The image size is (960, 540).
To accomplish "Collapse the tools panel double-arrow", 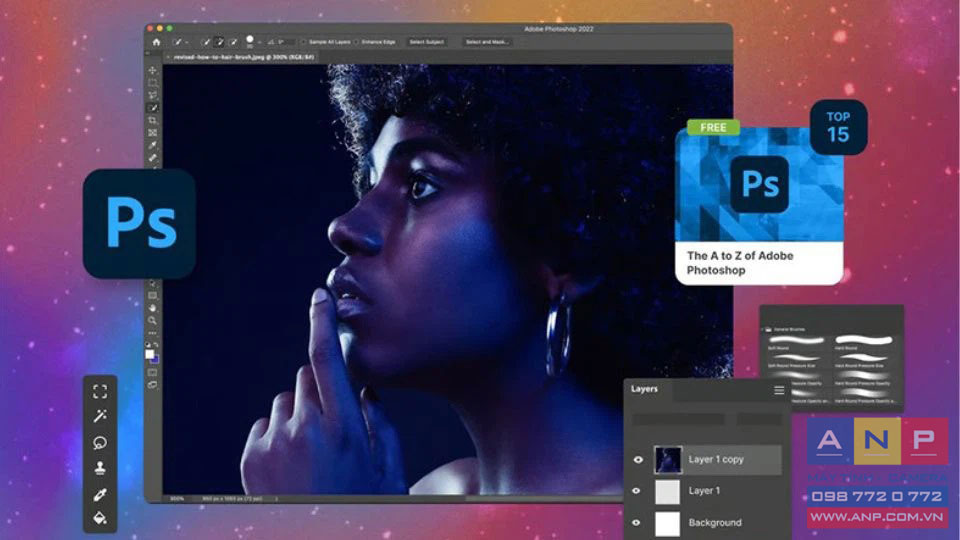I will pos(148,54).
